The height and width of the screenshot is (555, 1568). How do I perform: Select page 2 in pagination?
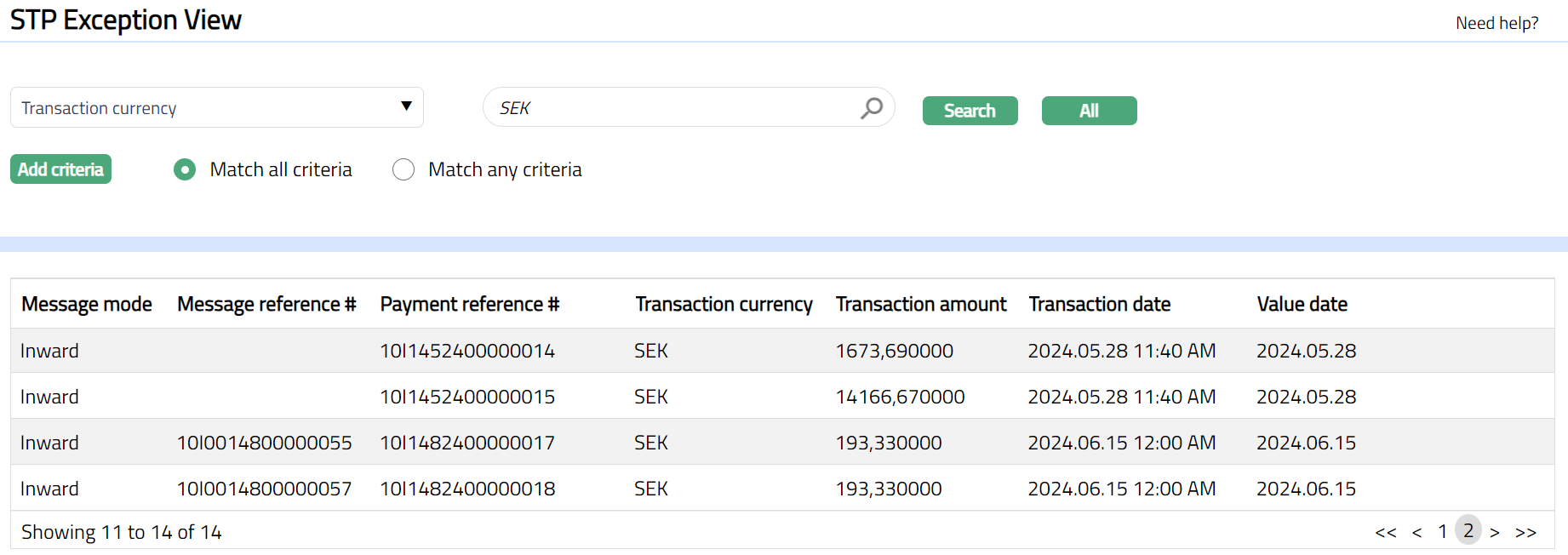coord(1468,530)
